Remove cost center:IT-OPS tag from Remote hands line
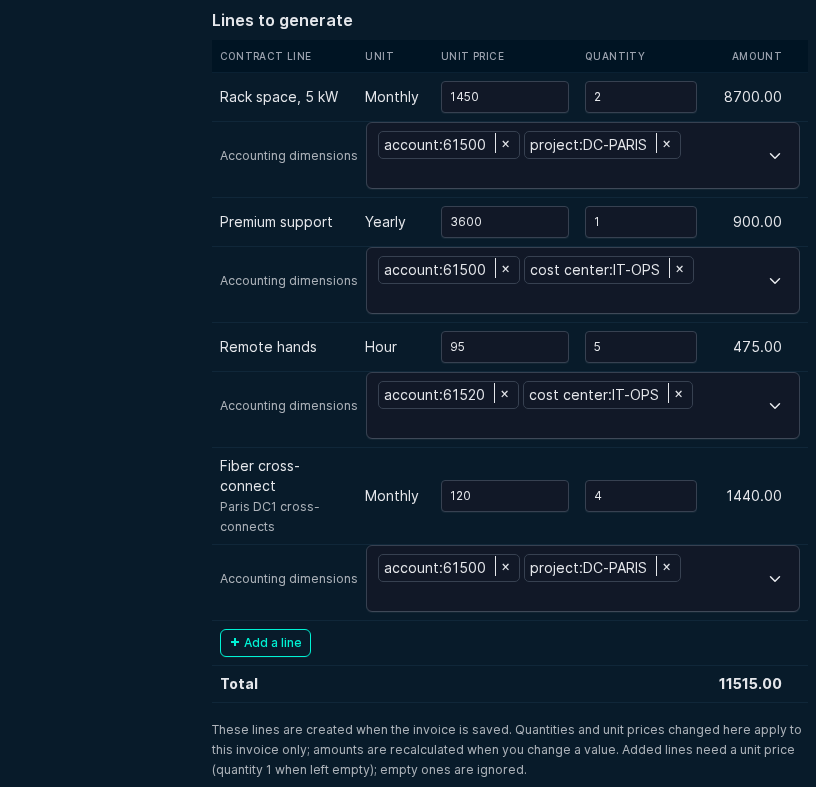 [x=678, y=395]
